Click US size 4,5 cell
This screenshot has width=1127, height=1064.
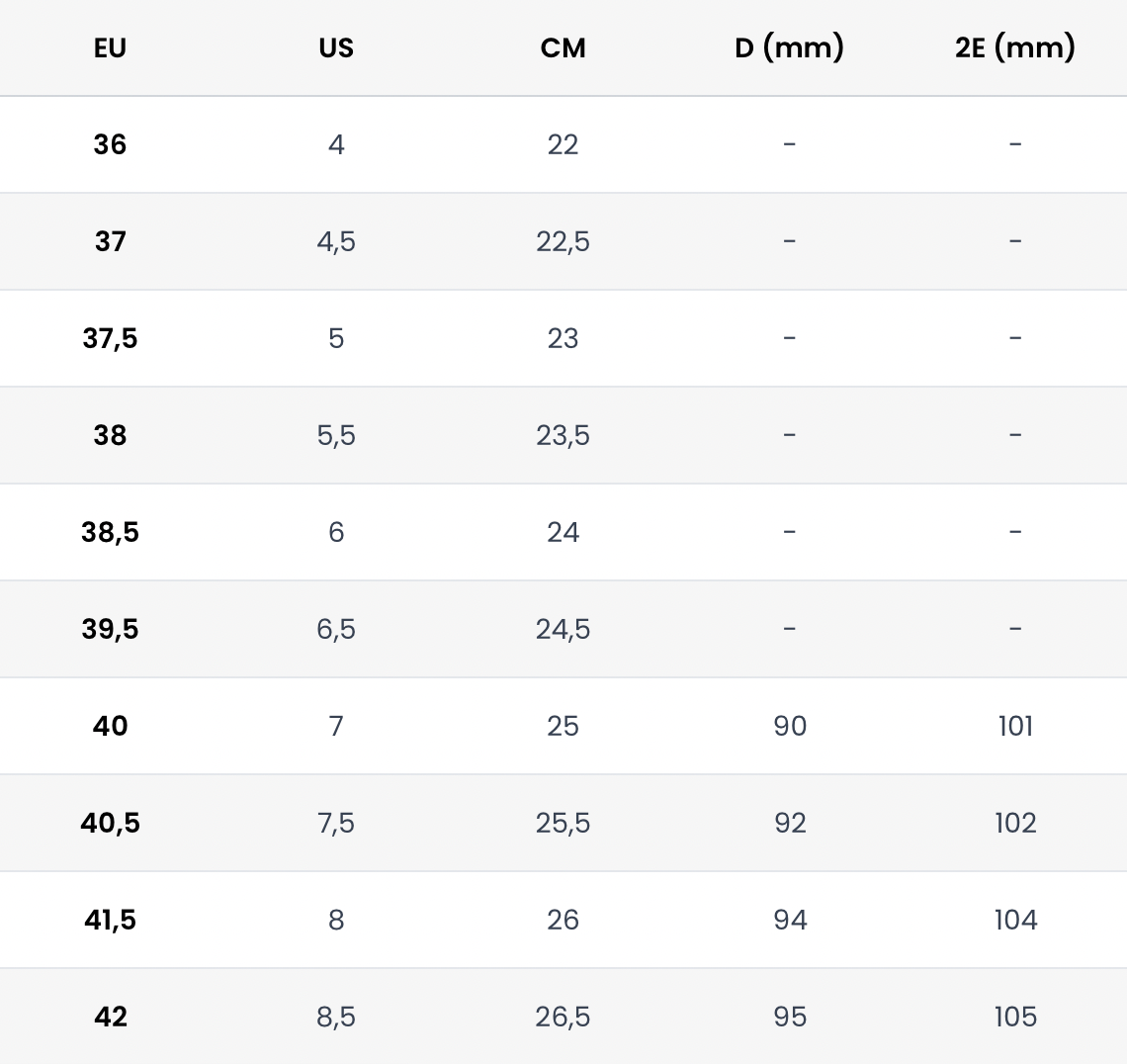336,241
